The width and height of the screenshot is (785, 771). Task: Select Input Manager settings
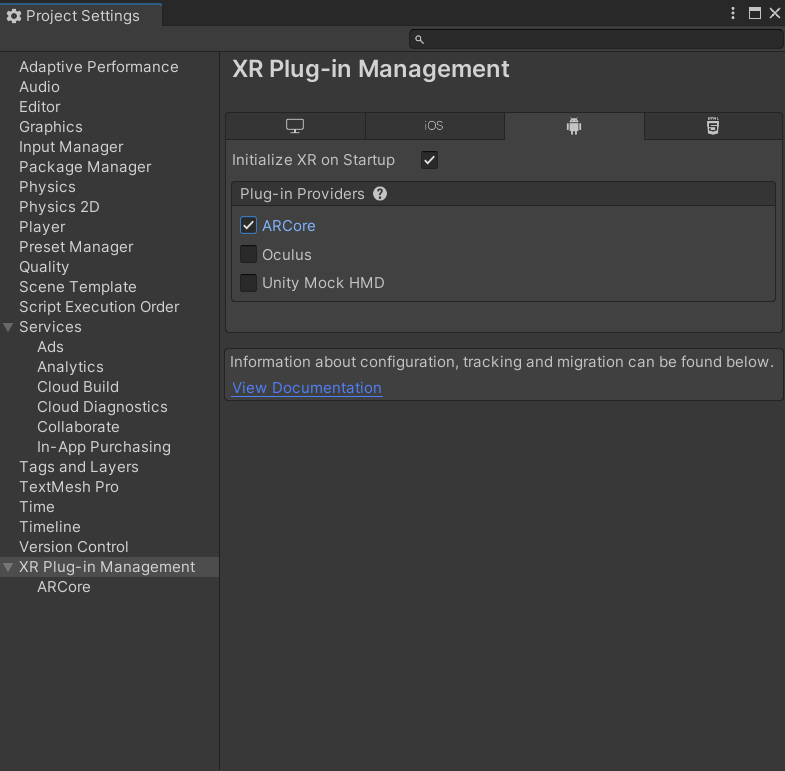[71, 147]
